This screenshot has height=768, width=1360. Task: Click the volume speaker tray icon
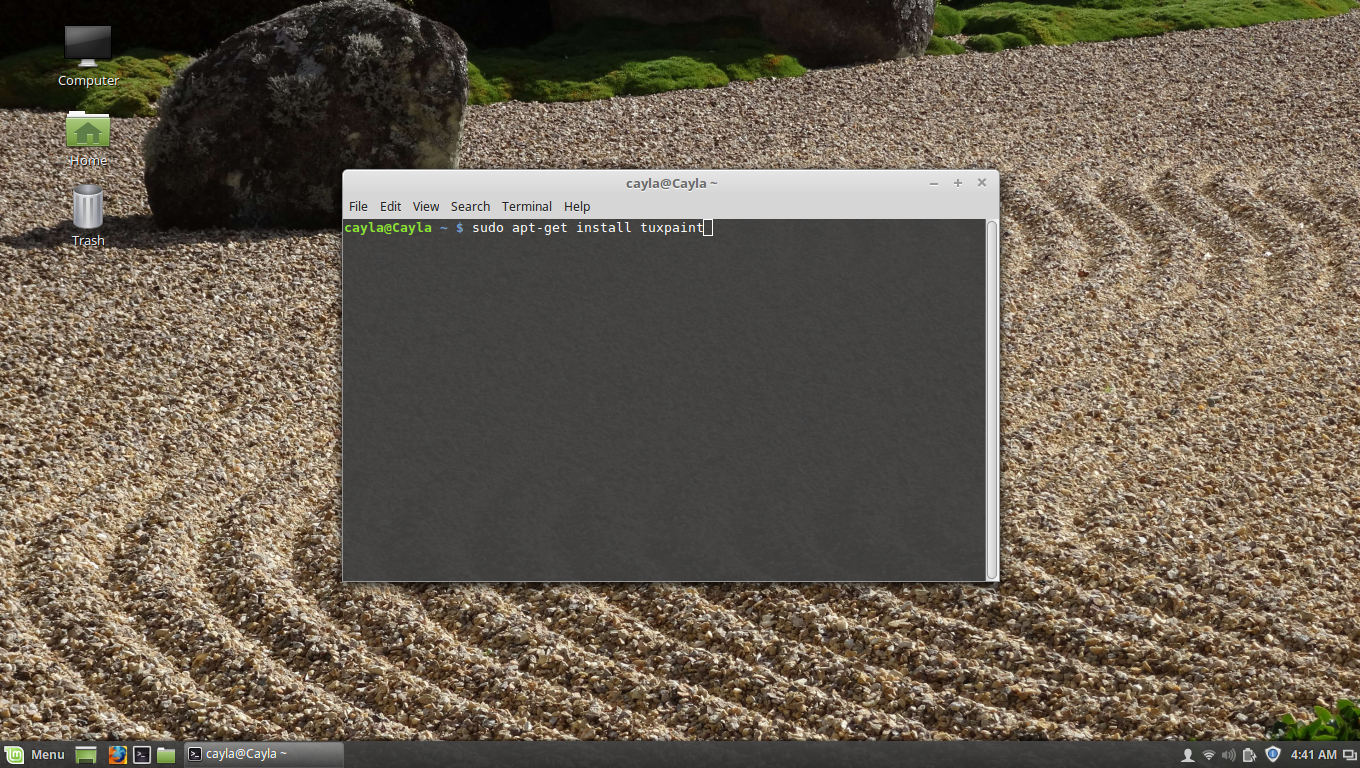1229,755
